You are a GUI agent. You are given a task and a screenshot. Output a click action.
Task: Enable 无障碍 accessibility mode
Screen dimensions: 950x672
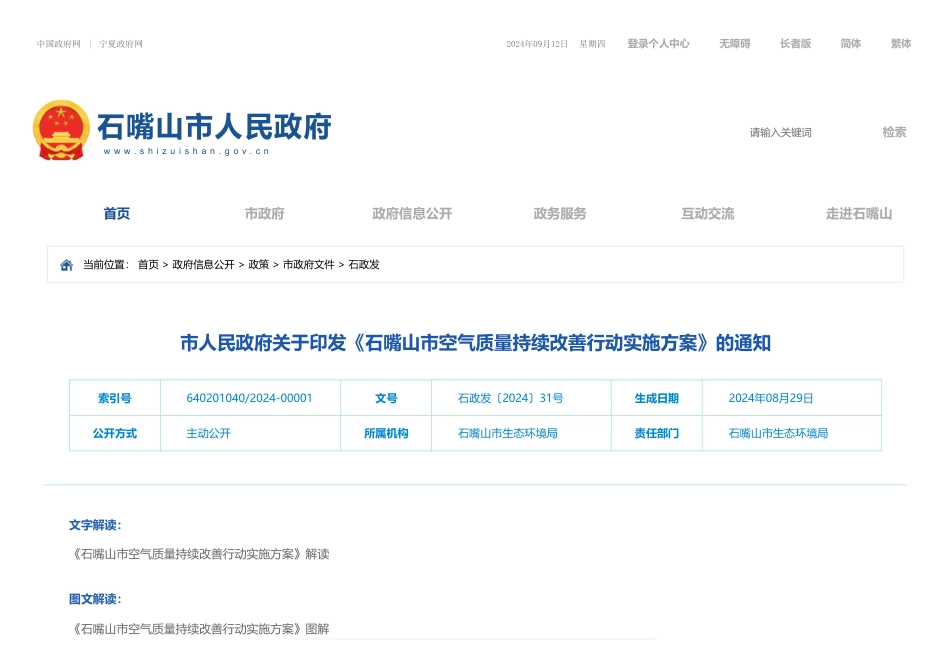[x=734, y=44]
